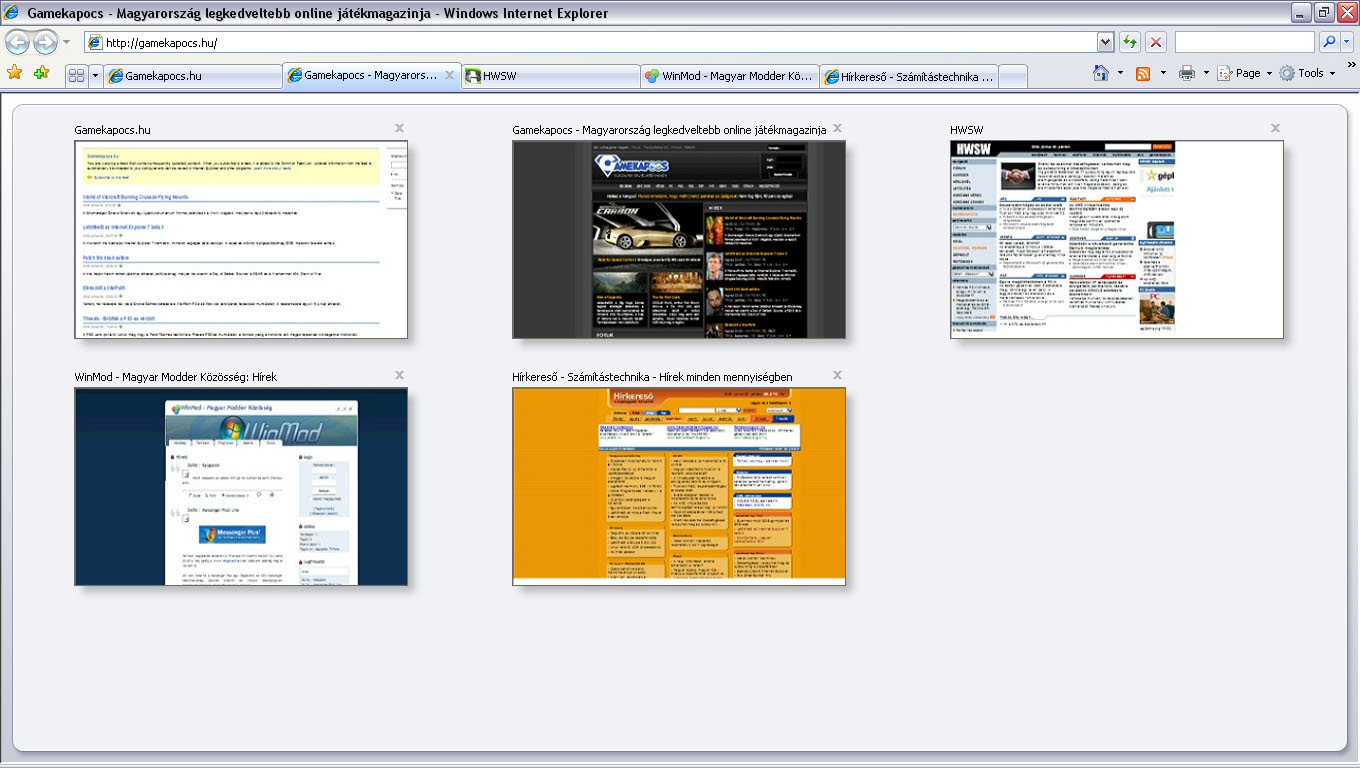Open the Tools menu
Viewport: 1360px width, 768px height.
pyautogui.click(x=1308, y=73)
